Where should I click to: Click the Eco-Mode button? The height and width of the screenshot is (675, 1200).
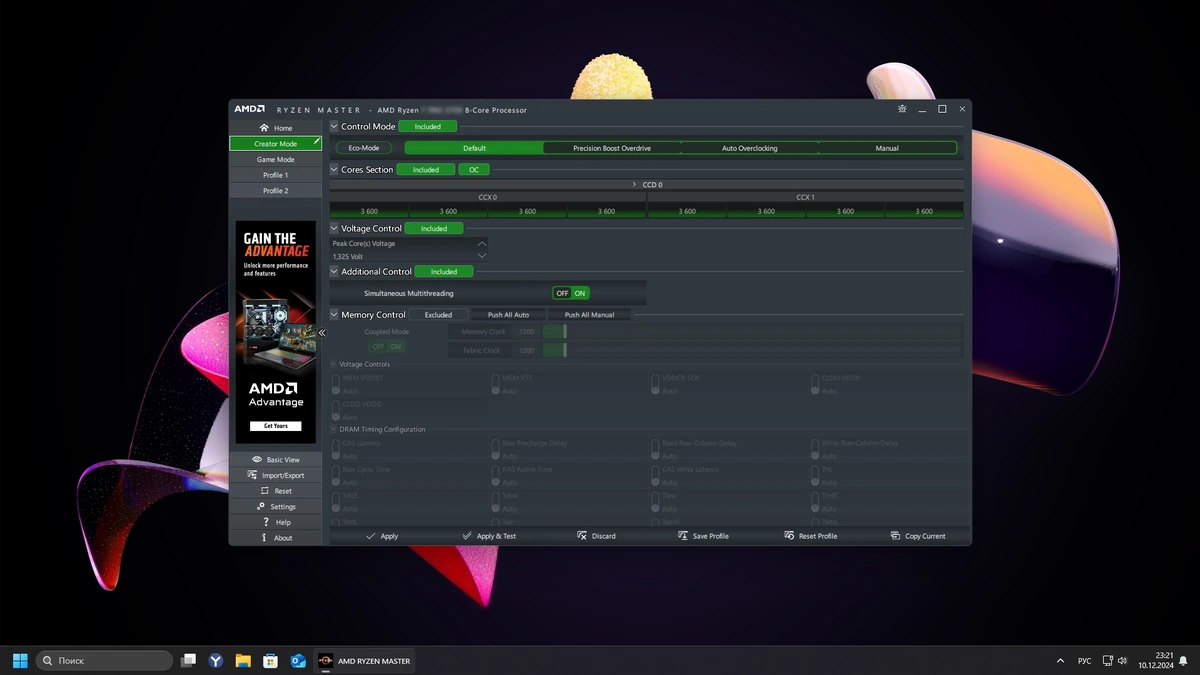(x=363, y=148)
